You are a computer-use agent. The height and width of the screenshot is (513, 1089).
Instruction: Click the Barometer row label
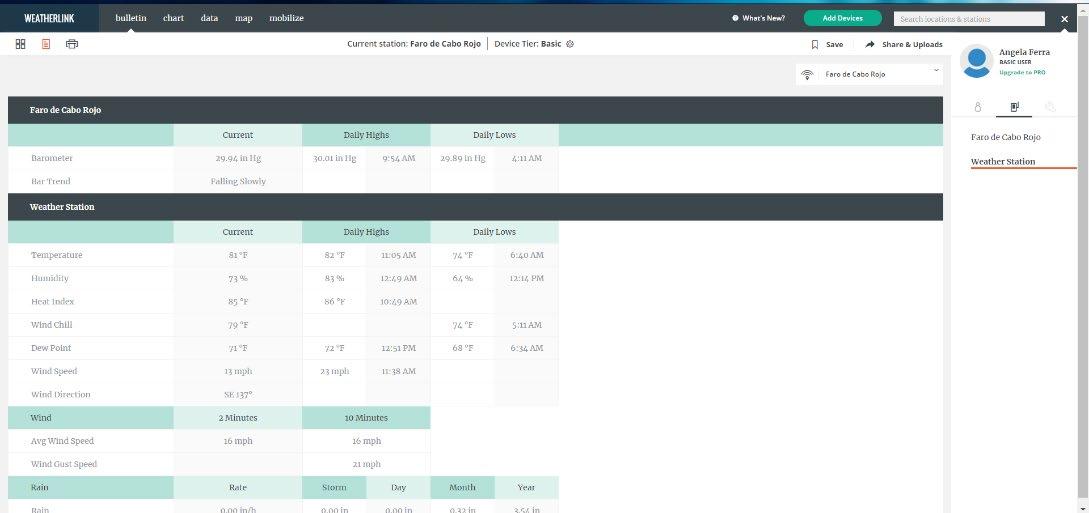(x=51, y=158)
